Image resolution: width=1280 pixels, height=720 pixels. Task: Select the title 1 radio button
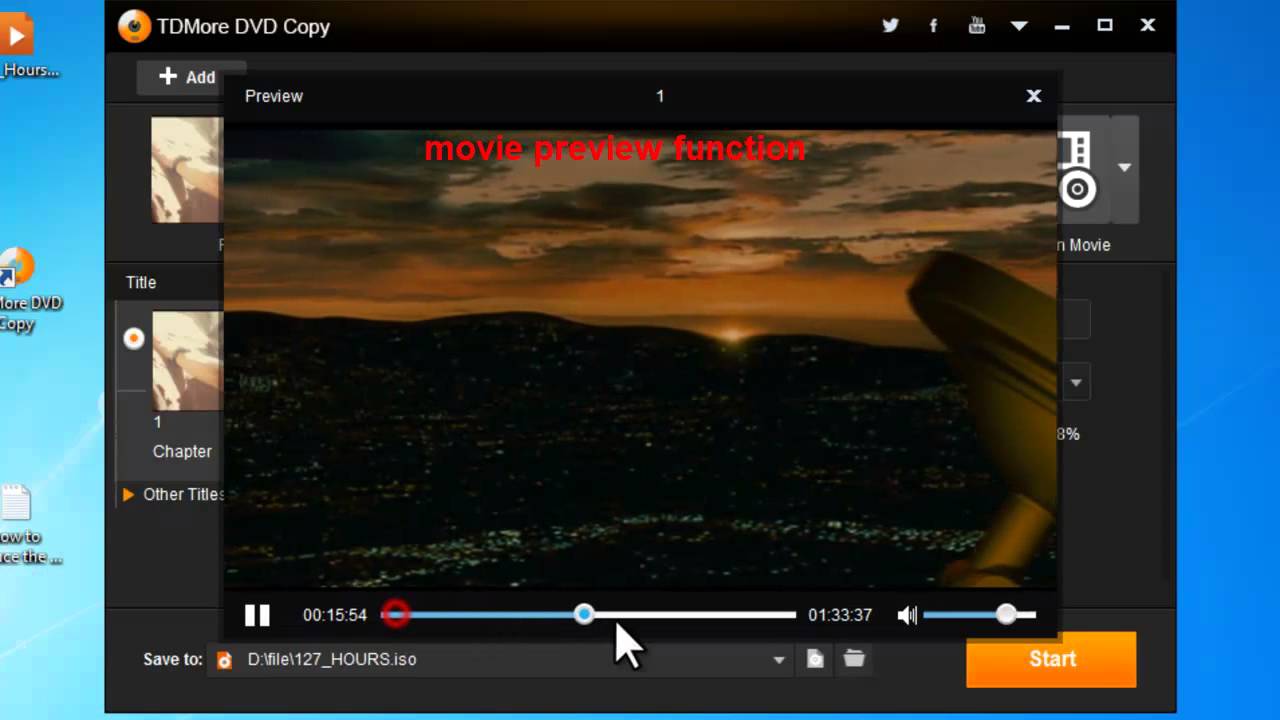(133, 339)
